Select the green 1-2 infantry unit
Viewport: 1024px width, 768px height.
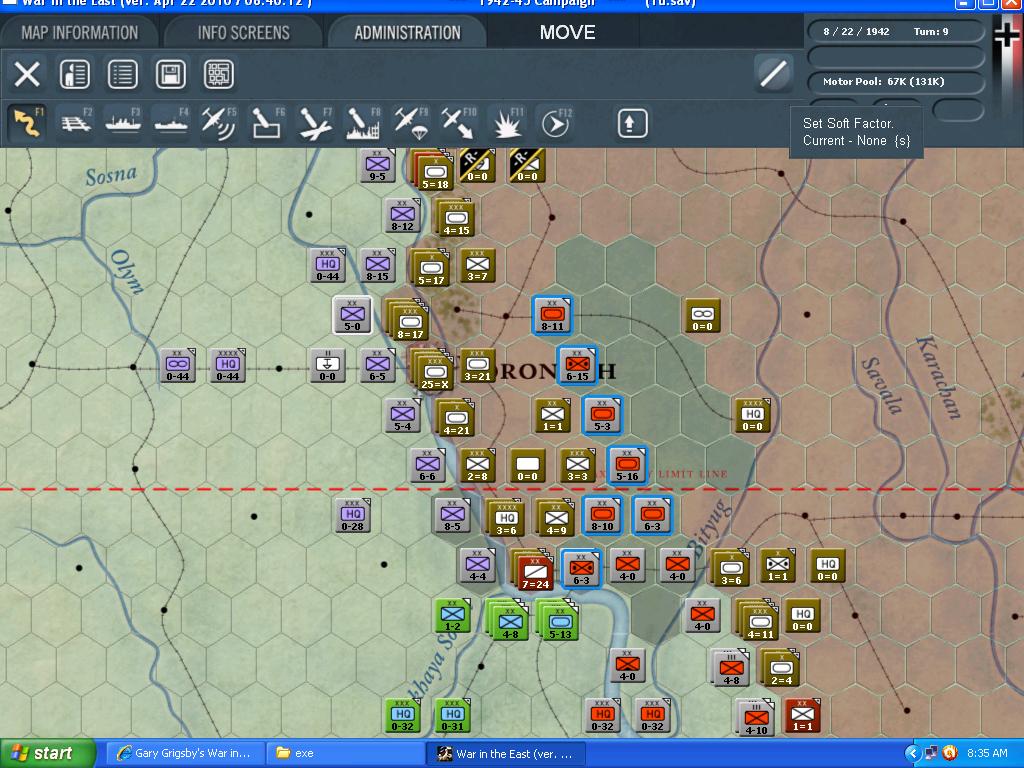click(452, 615)
